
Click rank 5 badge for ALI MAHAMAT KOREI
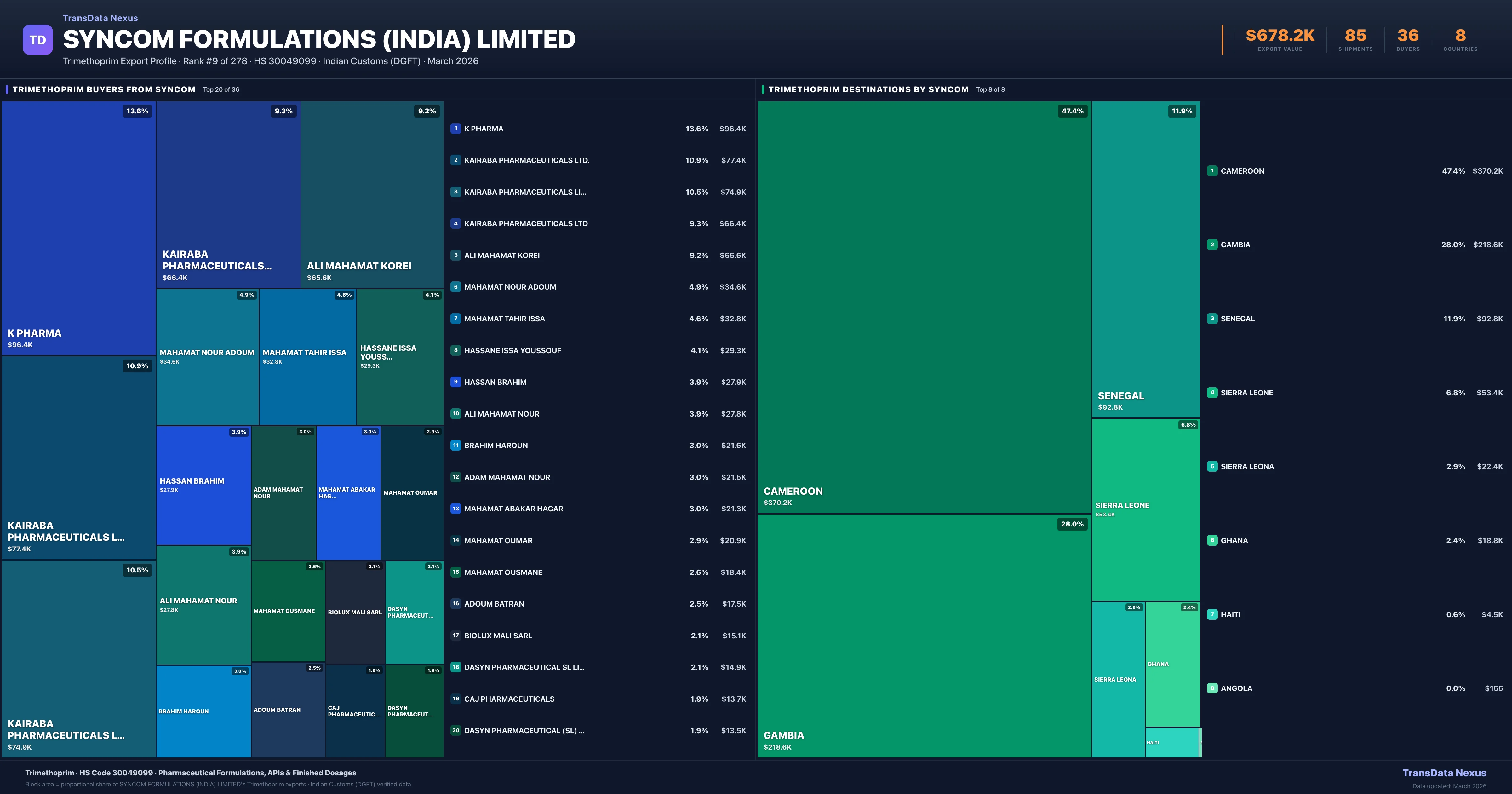coord(455,255)
